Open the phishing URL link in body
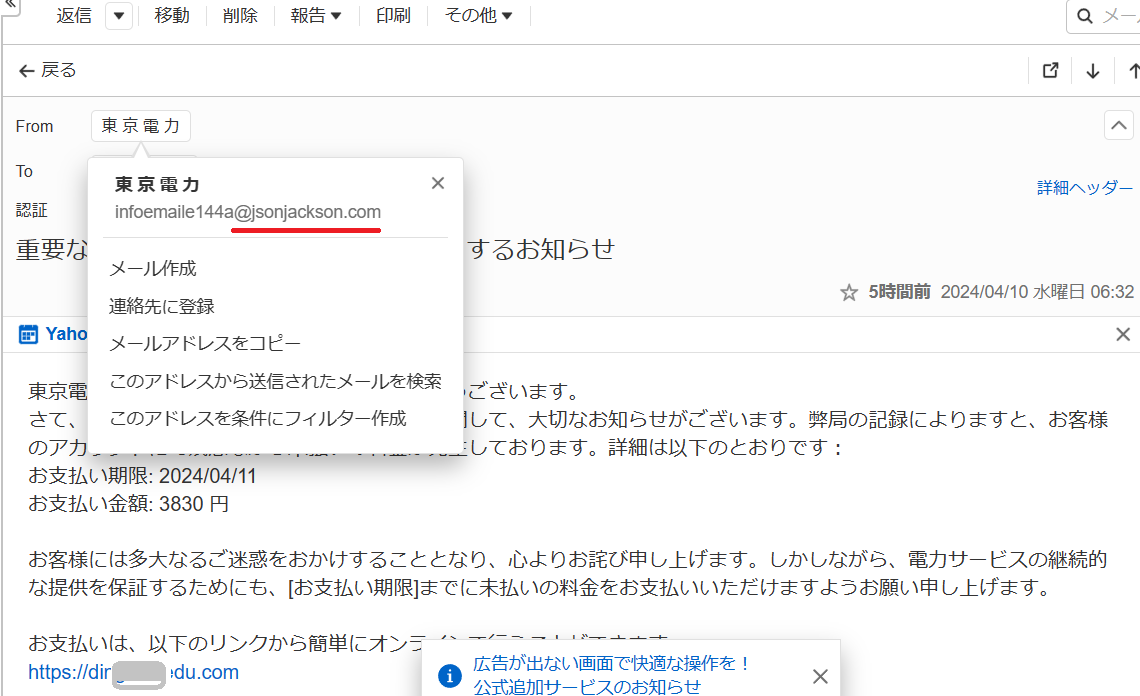The width and height of the screenshot is (1140, 696). (134, 672)
